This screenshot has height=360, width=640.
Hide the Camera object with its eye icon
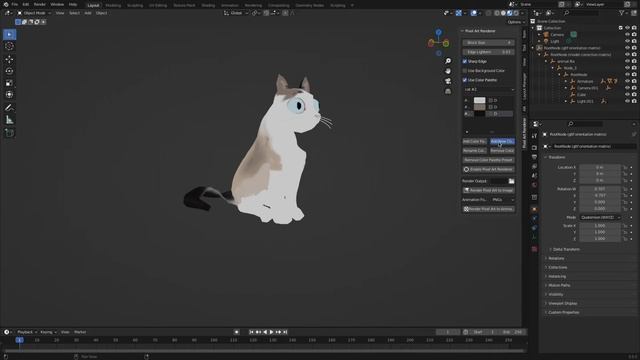tap(627, 35)
